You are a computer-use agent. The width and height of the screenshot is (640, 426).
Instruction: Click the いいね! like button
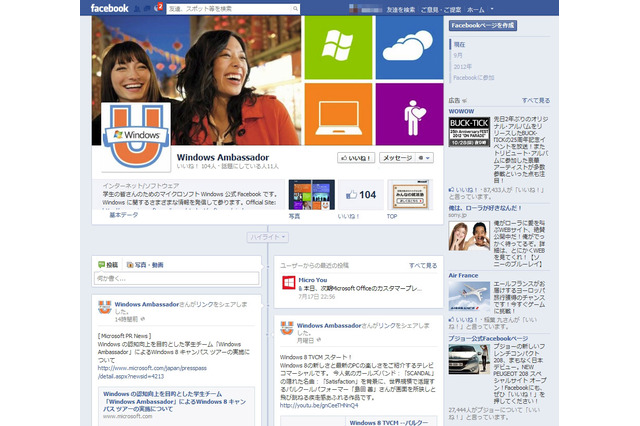click(x=356, y=158)
